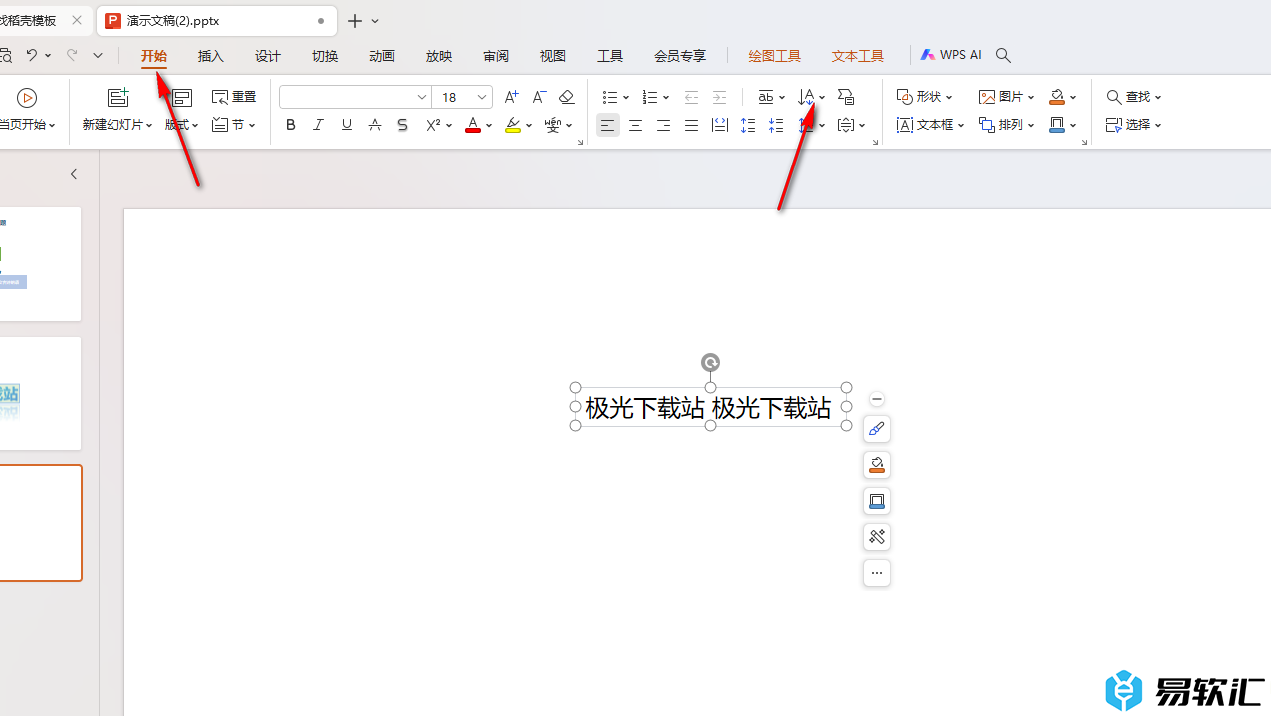Switch to the Home (开始) tab

tap(154, 56)
